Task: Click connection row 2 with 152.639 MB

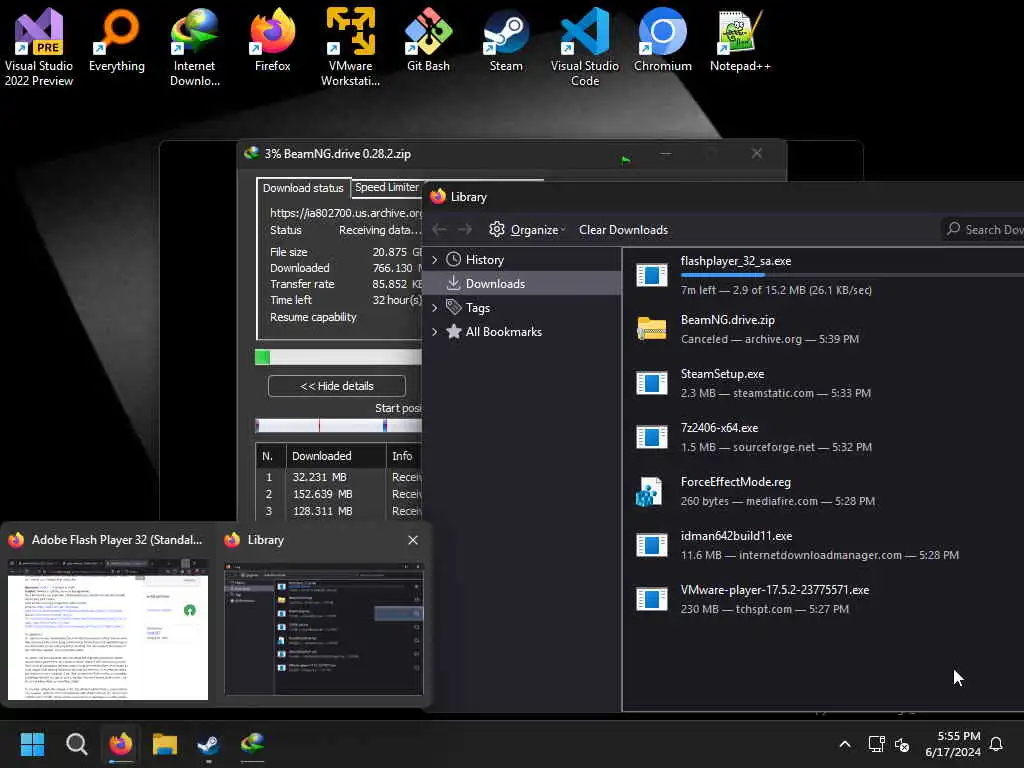Action: tap(338, 494)
